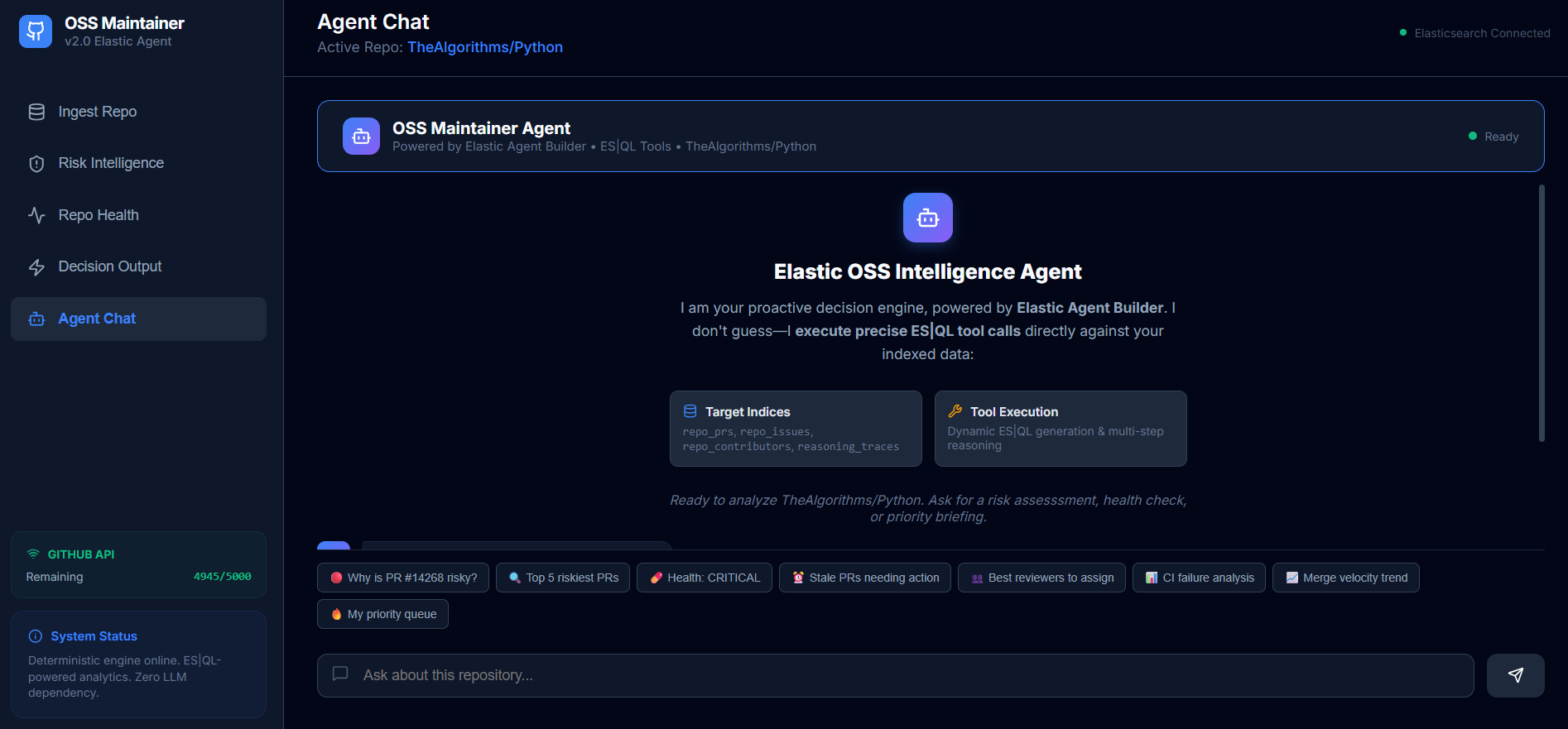Viewport: 1568px width, 729px height.
Task: Click the 'System Status' heading
Action: pyautogui.click(x=94, y=636)
